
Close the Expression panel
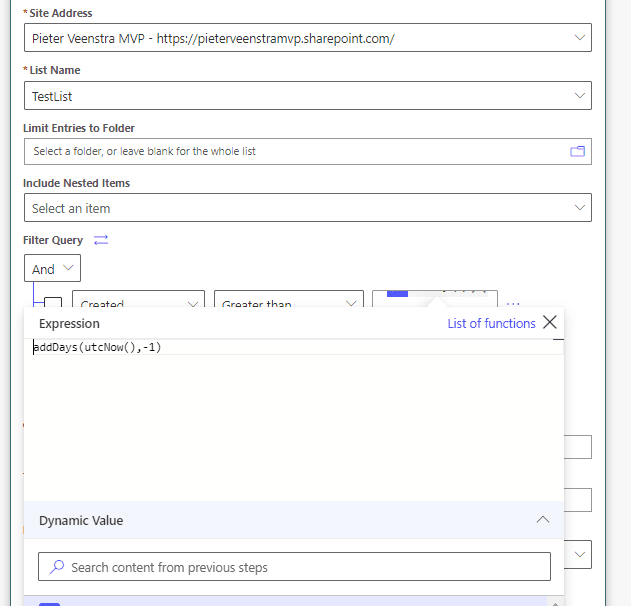point(550,322)
